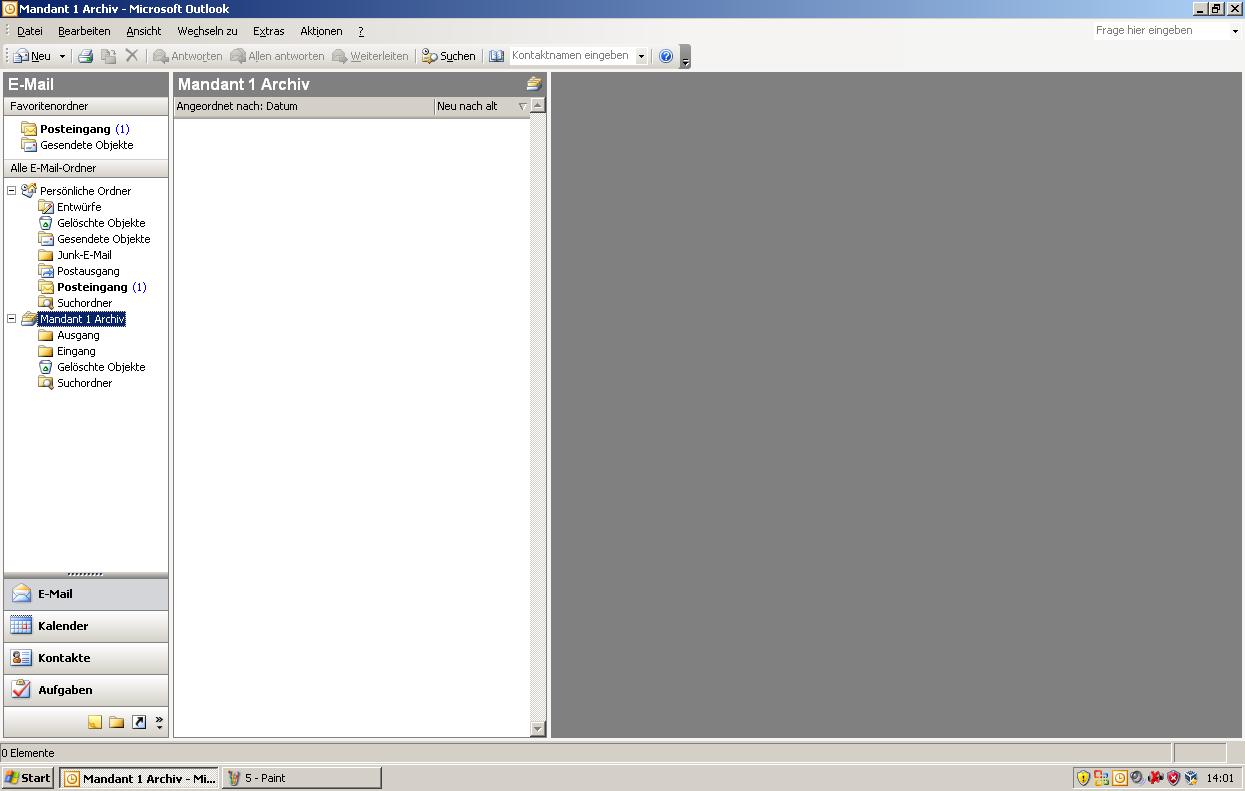Switch to the Aufgaben pane

click(x=86, y=690)
